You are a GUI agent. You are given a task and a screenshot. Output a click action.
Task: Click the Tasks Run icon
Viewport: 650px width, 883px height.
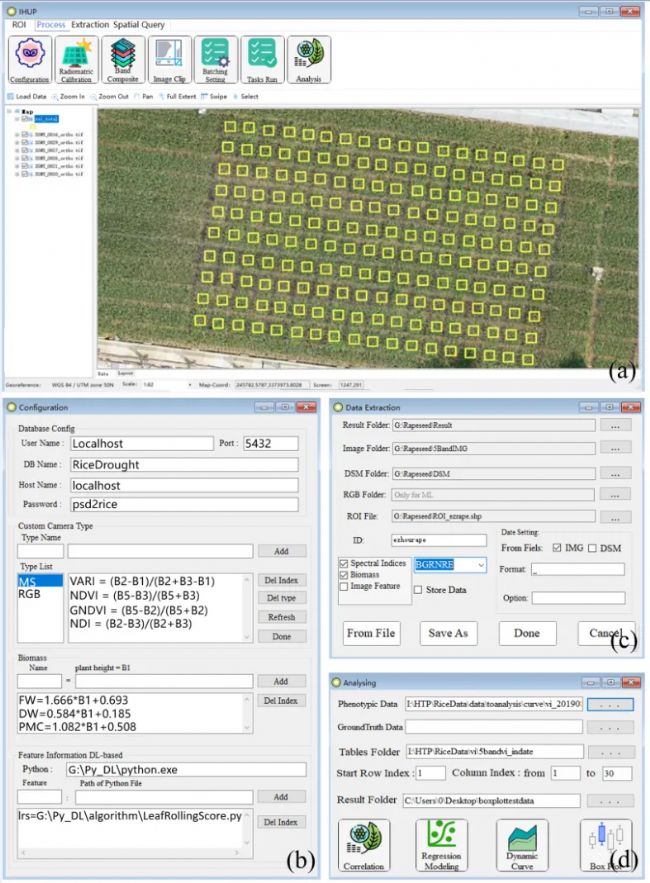pyautogui.click(x=263, y=60)
